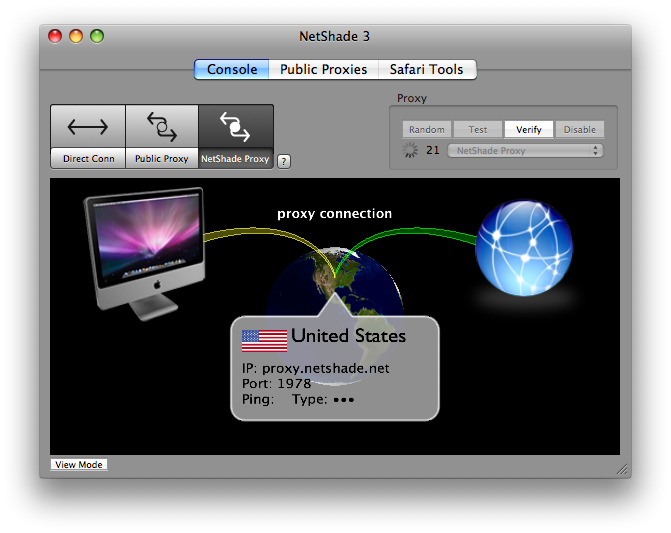Click the Disable proxy button
This screenshot has width=671, height=533.
pyautogui.click(x=579, y=129)
